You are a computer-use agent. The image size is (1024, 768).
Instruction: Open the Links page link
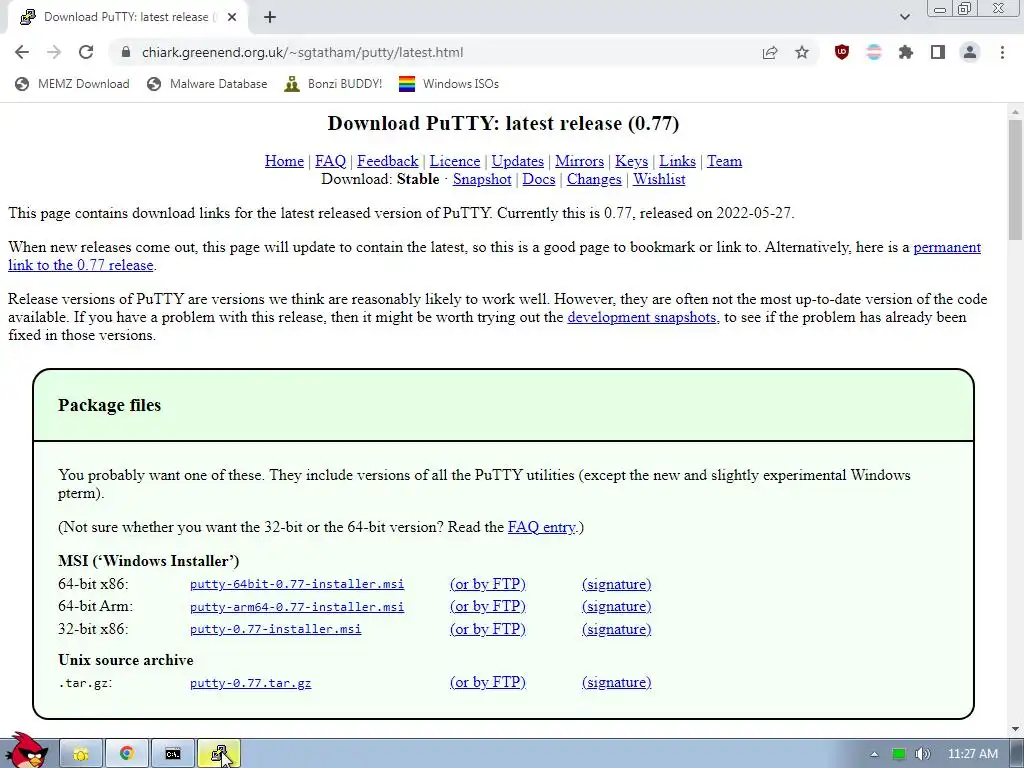tap(677, 161)
